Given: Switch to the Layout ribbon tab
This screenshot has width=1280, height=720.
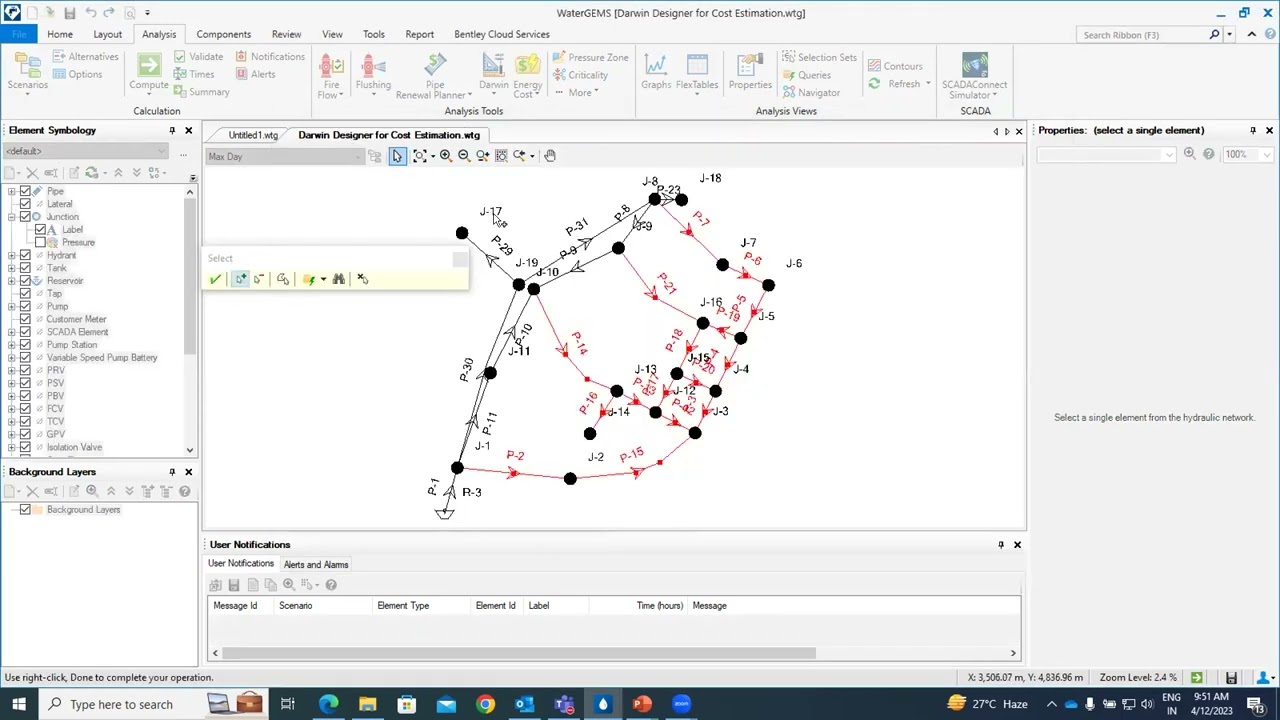Looking at the screenshot, I should click(107, 34).
